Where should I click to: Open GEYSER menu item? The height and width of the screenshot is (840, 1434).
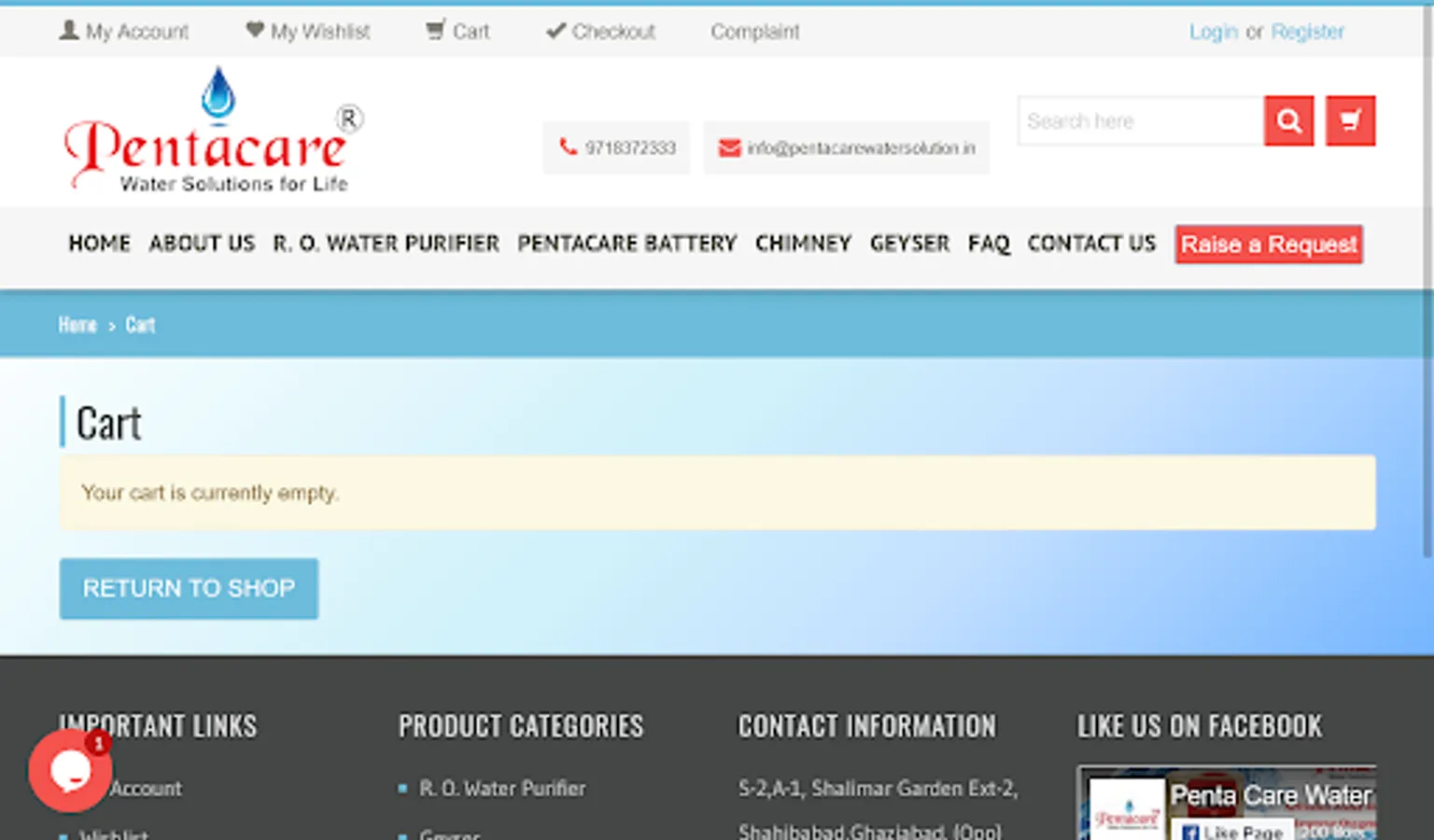909,244
